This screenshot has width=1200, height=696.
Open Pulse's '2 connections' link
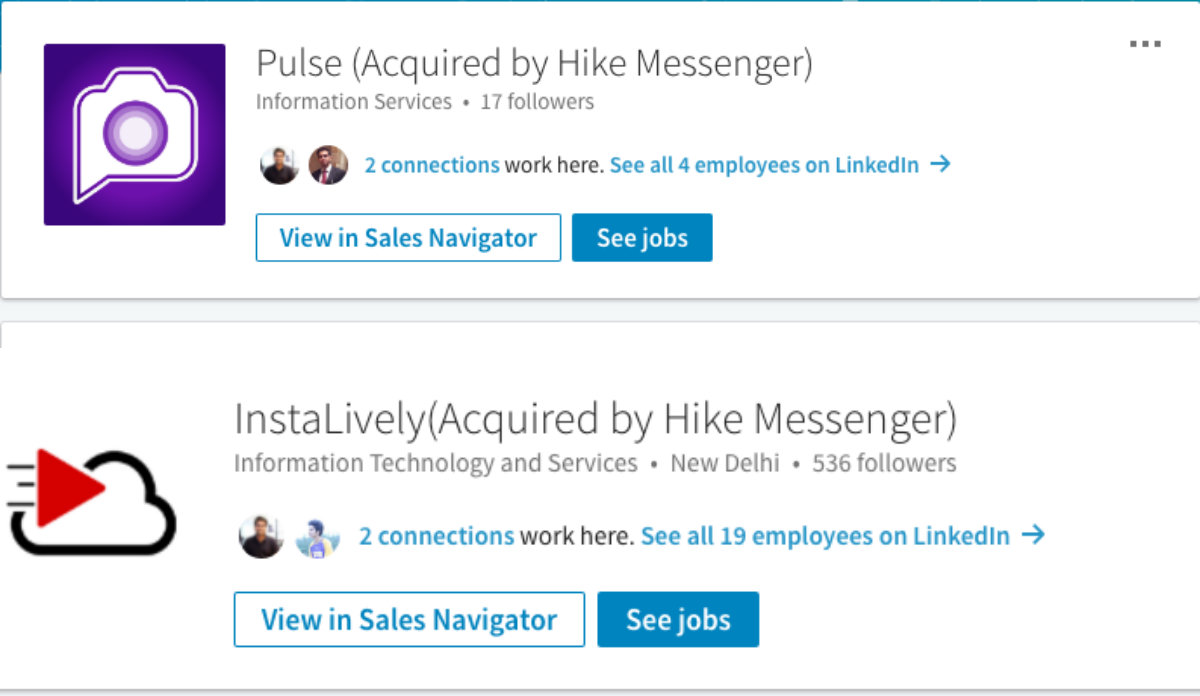coord(431,165)
